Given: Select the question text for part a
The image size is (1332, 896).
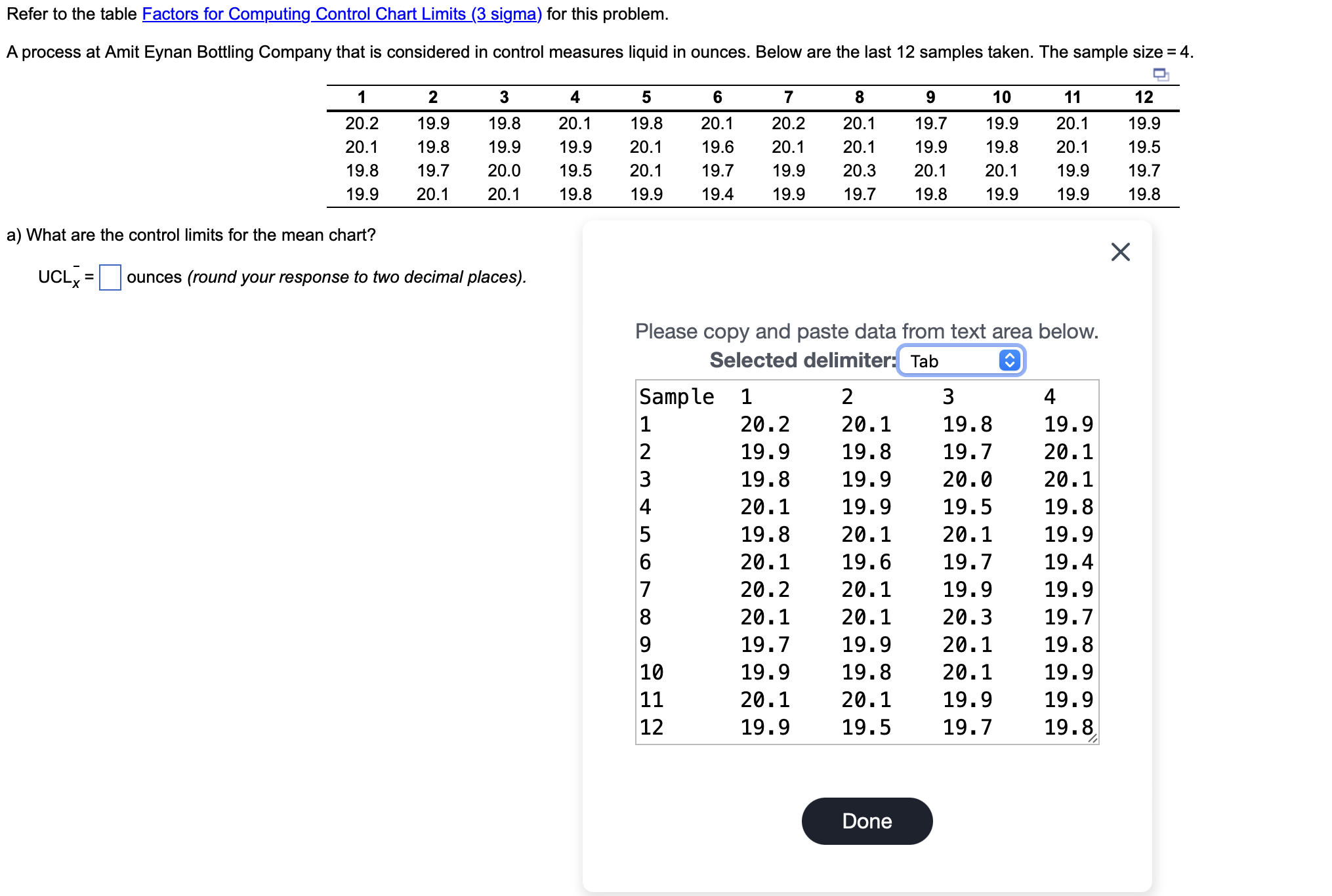Looking at the screenshot, I should tap(190, 235).
